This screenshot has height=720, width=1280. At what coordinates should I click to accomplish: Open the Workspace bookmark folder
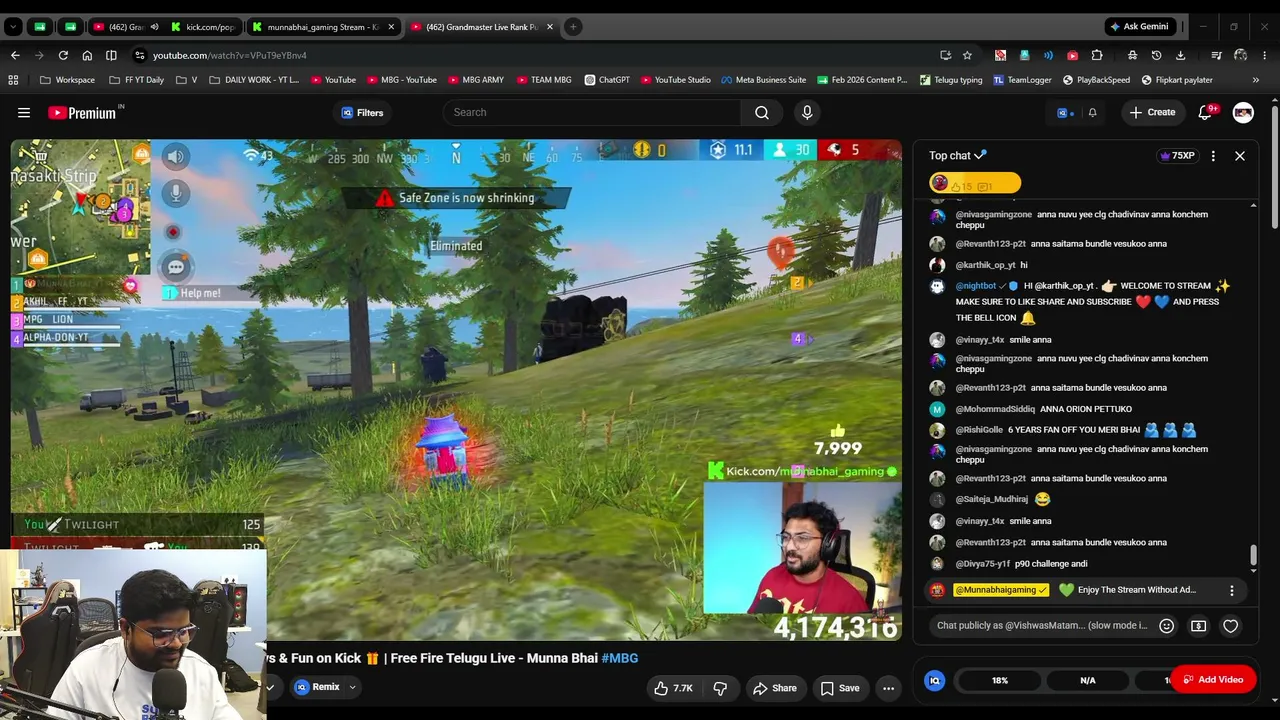[x=67, y=80]
